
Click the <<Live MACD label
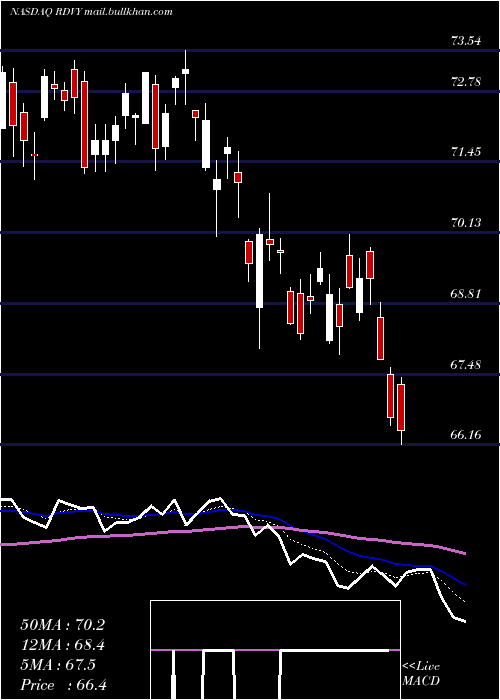point(421,674)
